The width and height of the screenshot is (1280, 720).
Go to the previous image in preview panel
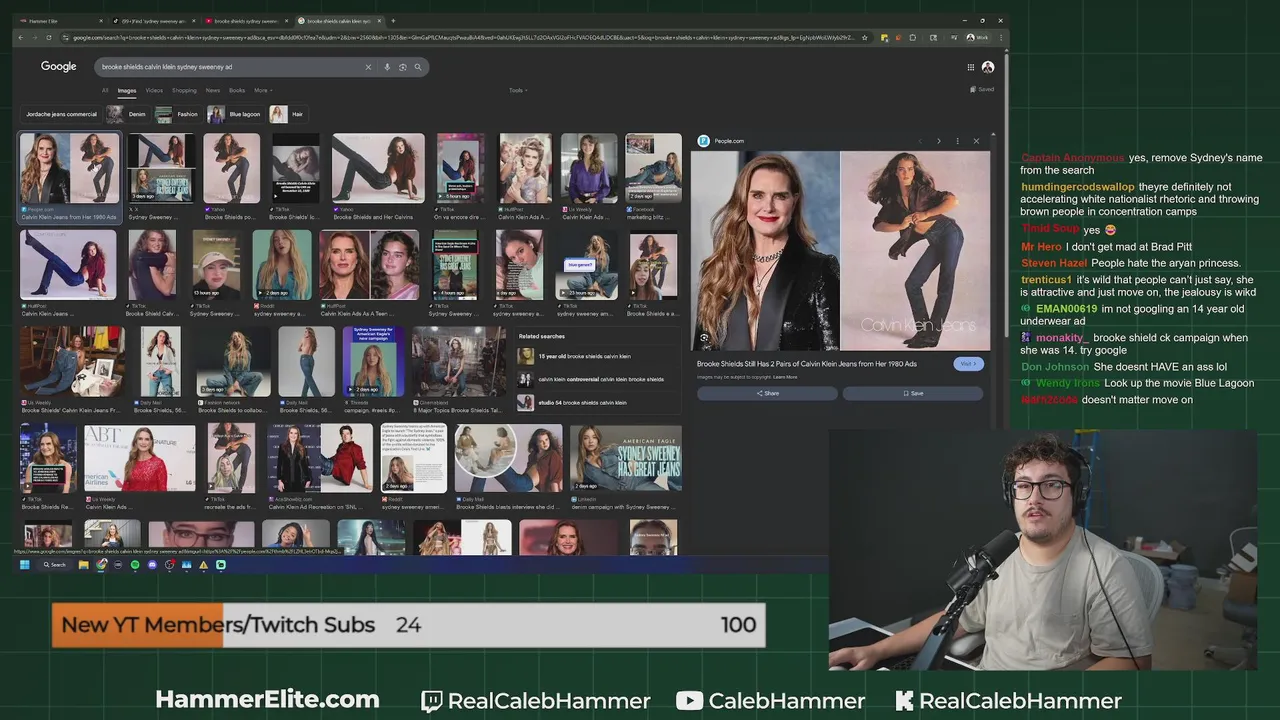click(920, 141)
